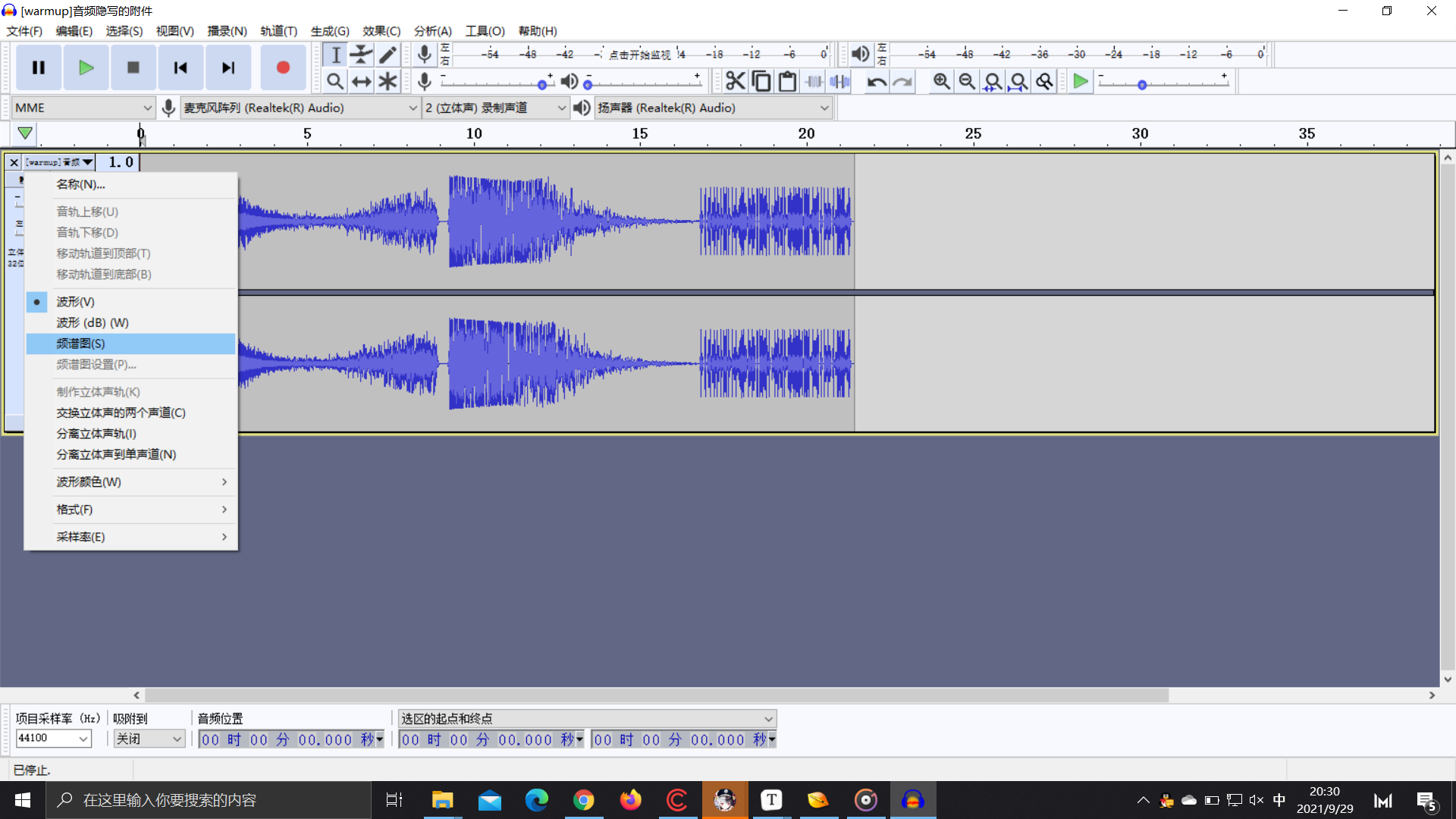This screenshot has height=819, width=1456.
Task: Select the 波形(V) waveform view option
Action: pos(130,302)
